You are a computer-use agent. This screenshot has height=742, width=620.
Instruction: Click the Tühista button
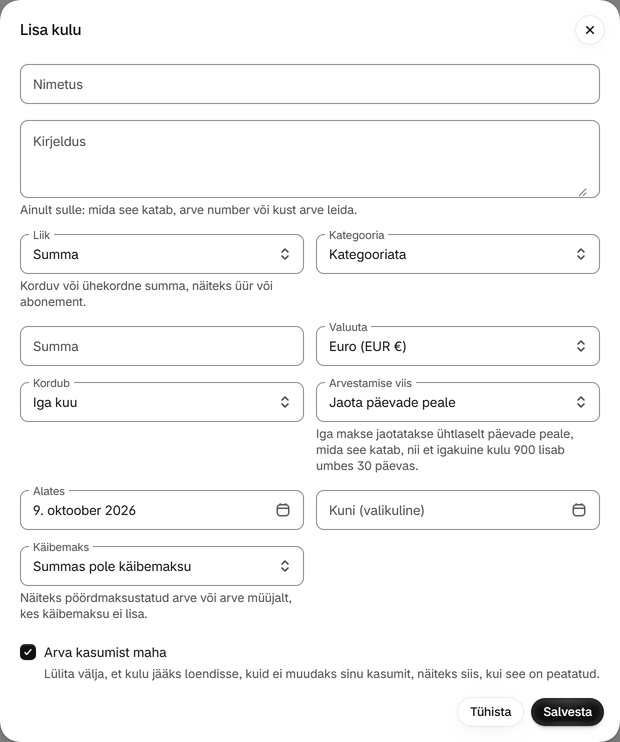coord(490,712)
